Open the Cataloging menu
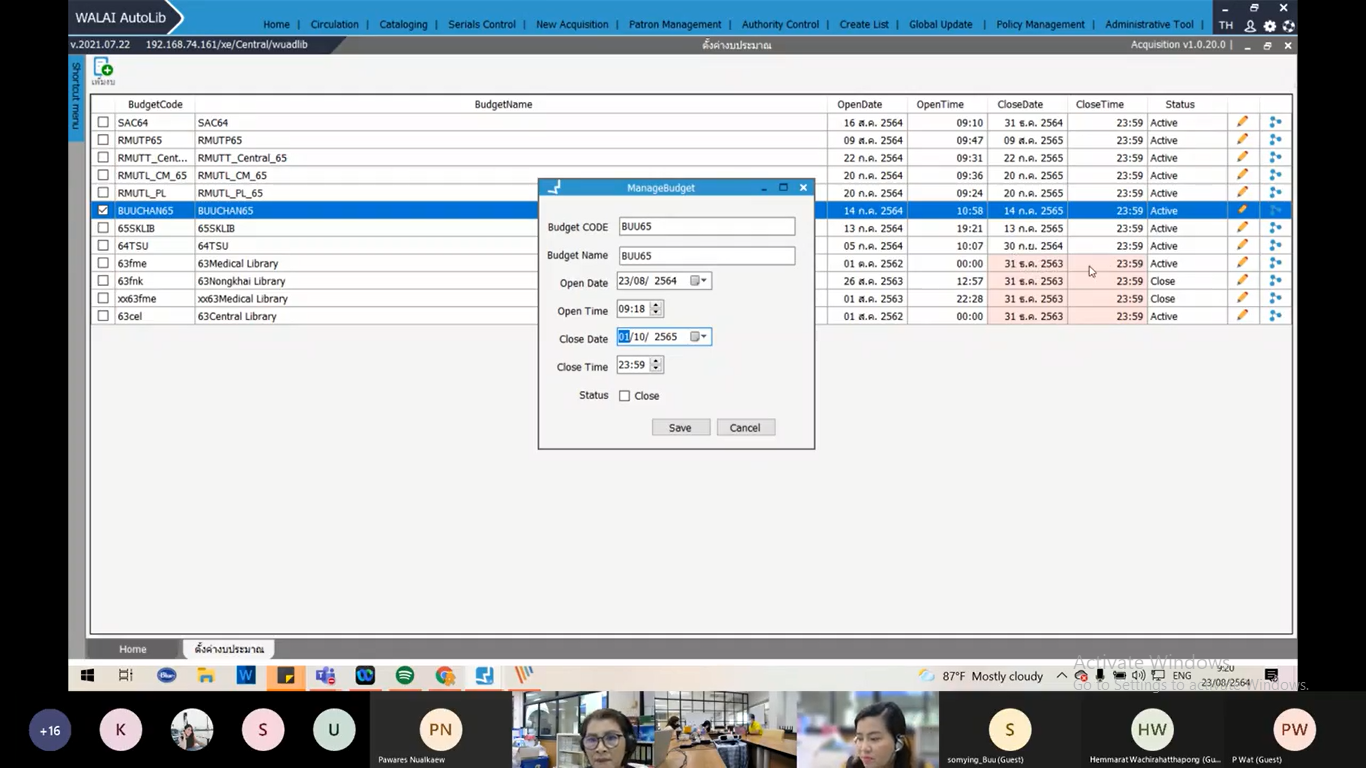1366x768 pixels. 403,24
